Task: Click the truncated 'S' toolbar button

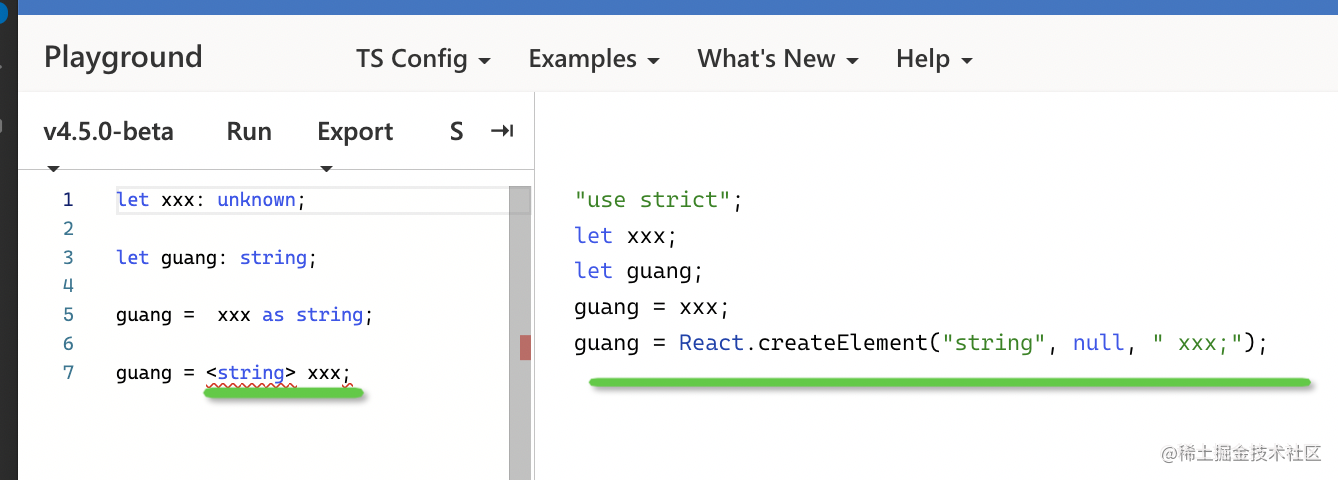Action: point(456,132)
